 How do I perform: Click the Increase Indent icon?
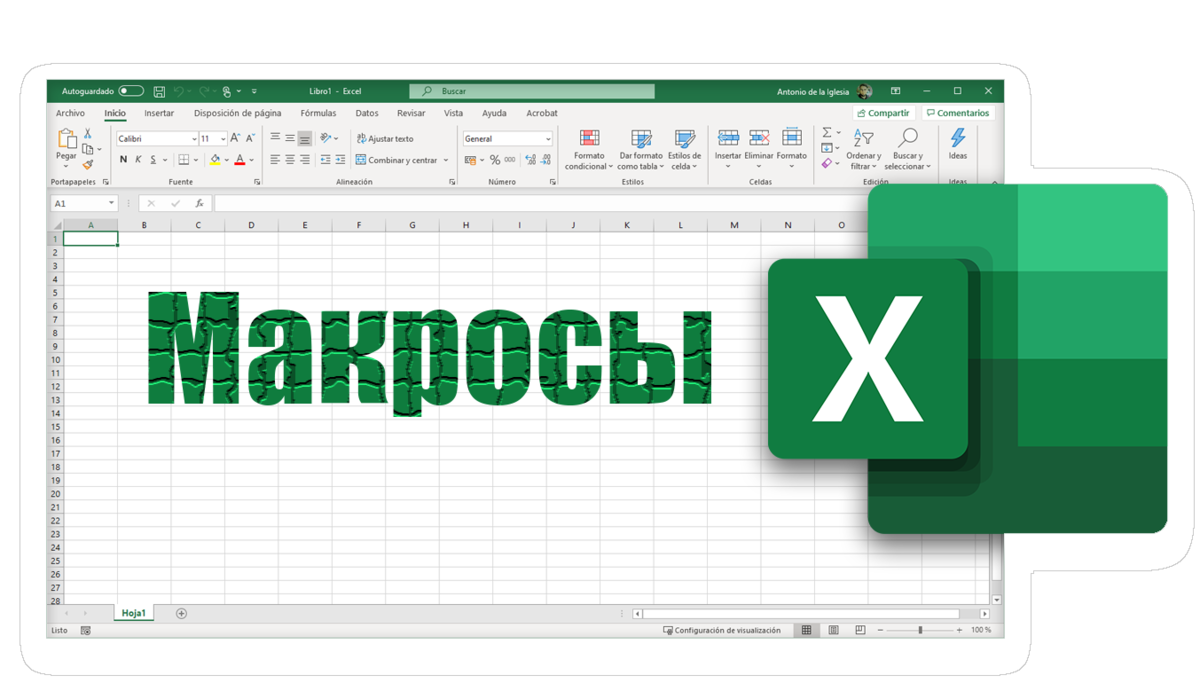point(340,160)
